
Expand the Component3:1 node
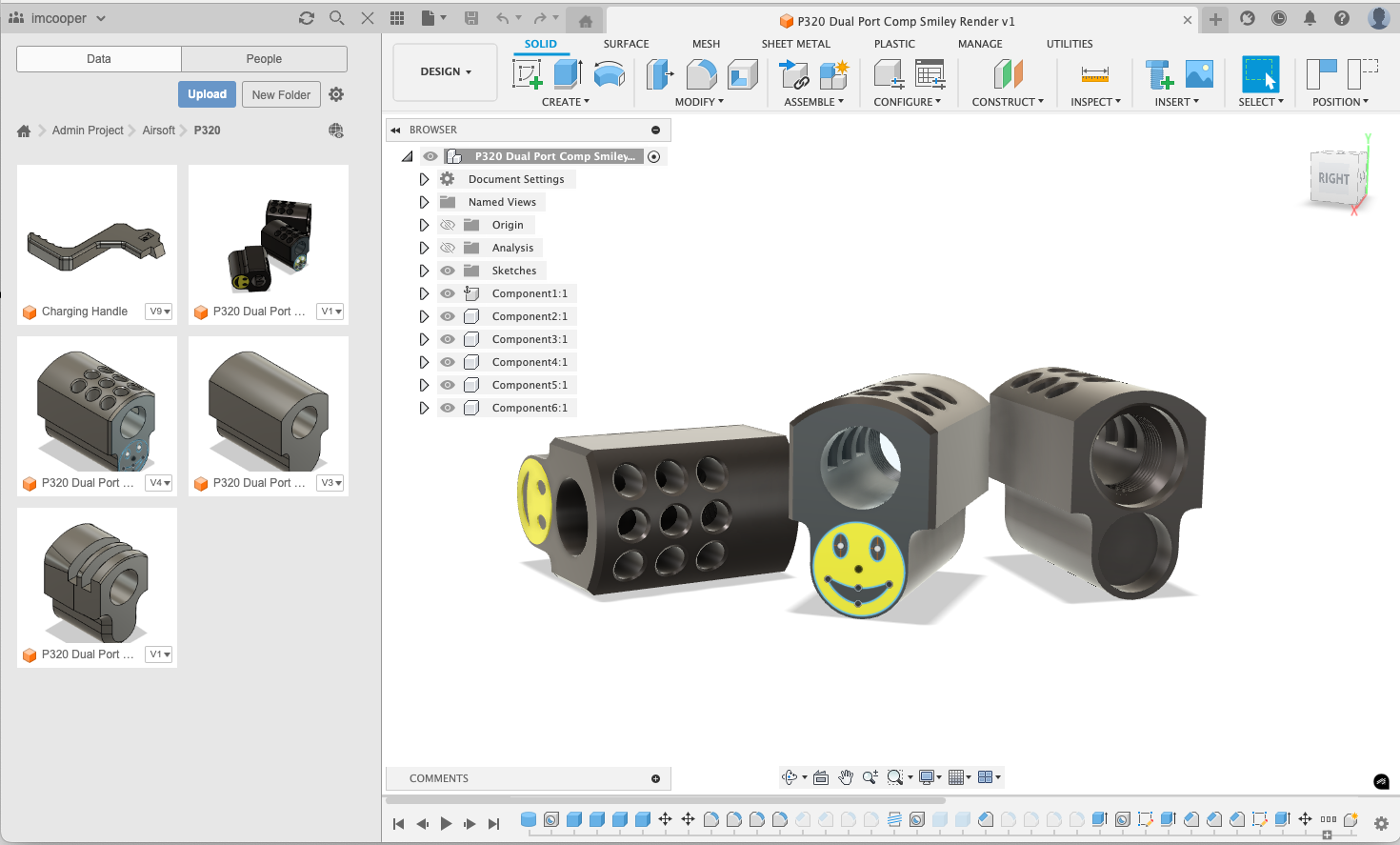tap(424, 339)
